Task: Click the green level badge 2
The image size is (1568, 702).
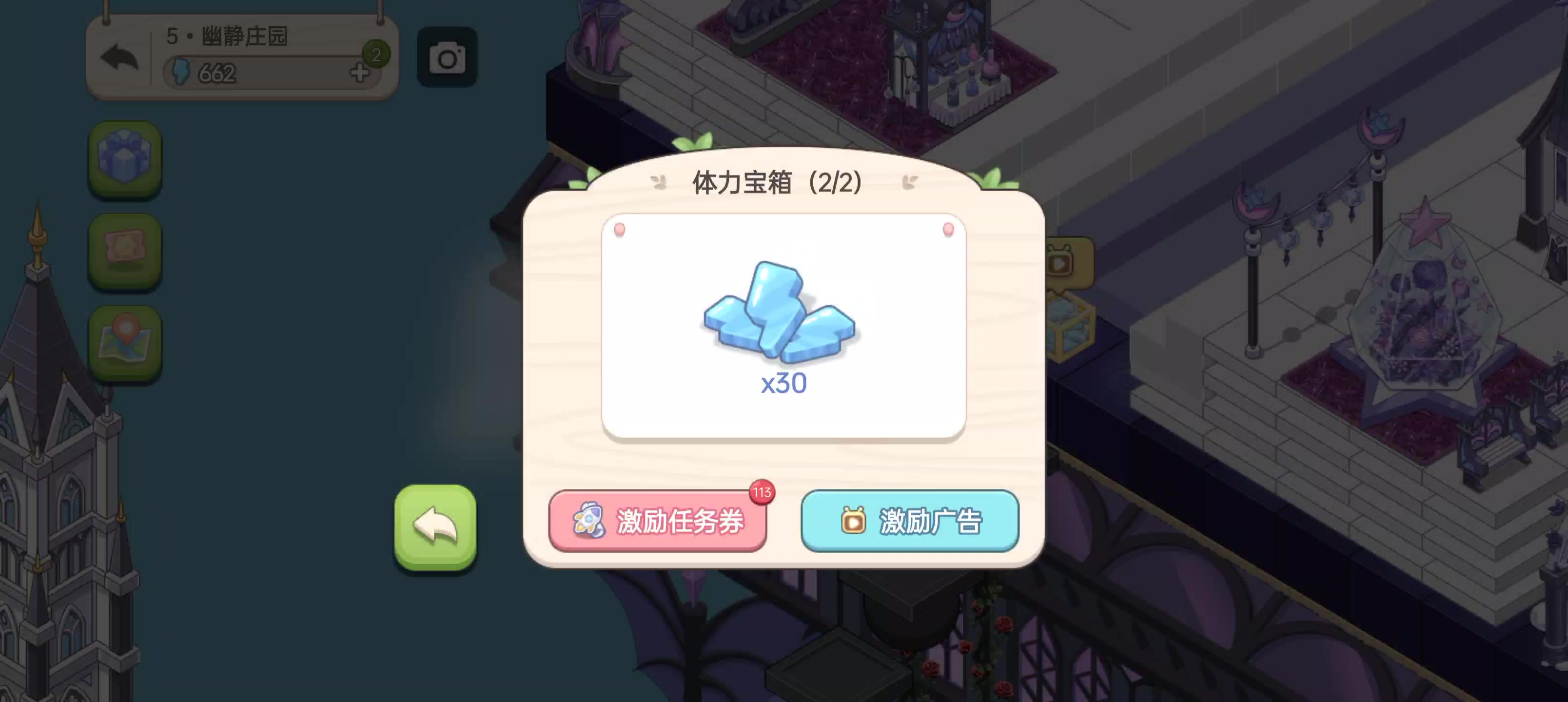Action: tap(376, 55)
